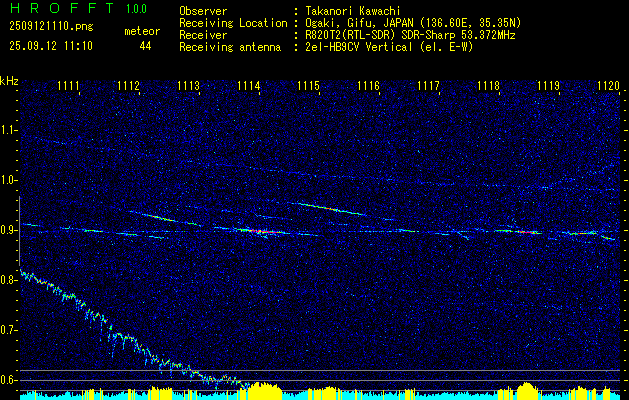Click the meteor count value 44
629x400 pixels.
pos(145,46)
